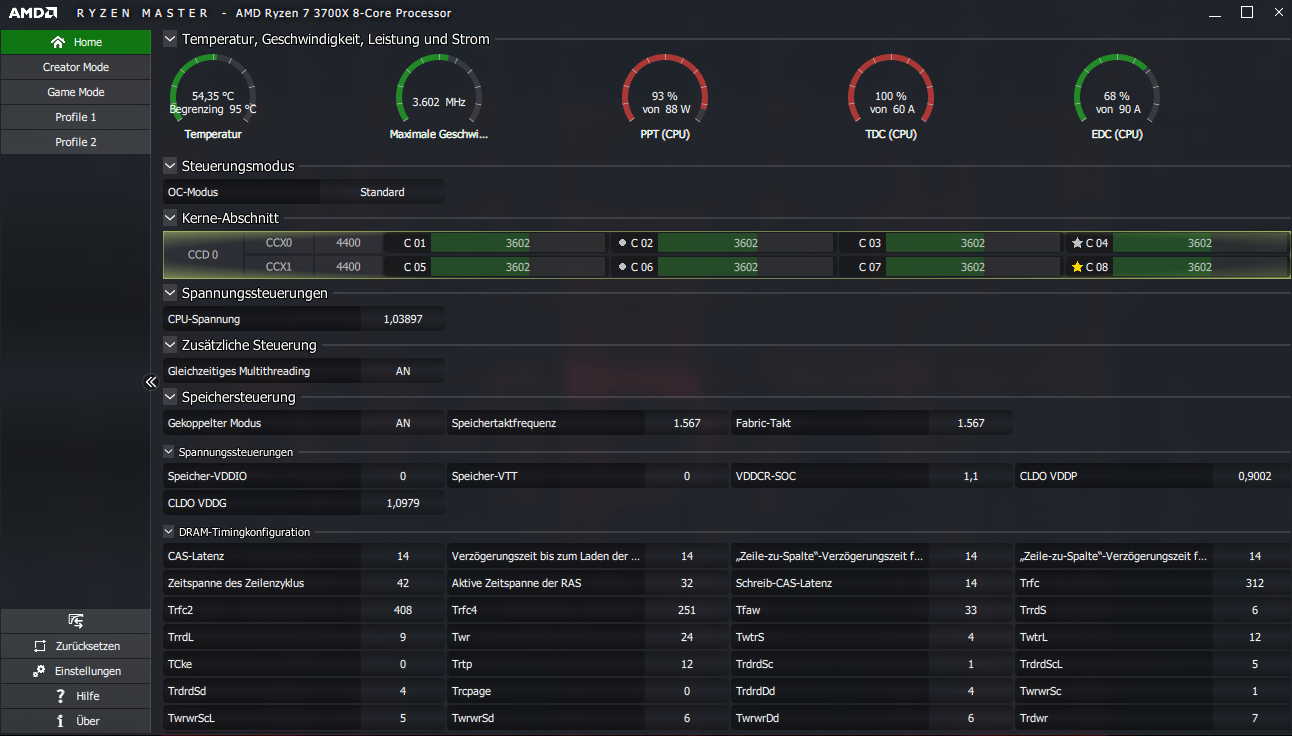Click the CCD 0 label
This screenshot has width=1292, height=736.
pyautogui.click(x=204, y=255)
